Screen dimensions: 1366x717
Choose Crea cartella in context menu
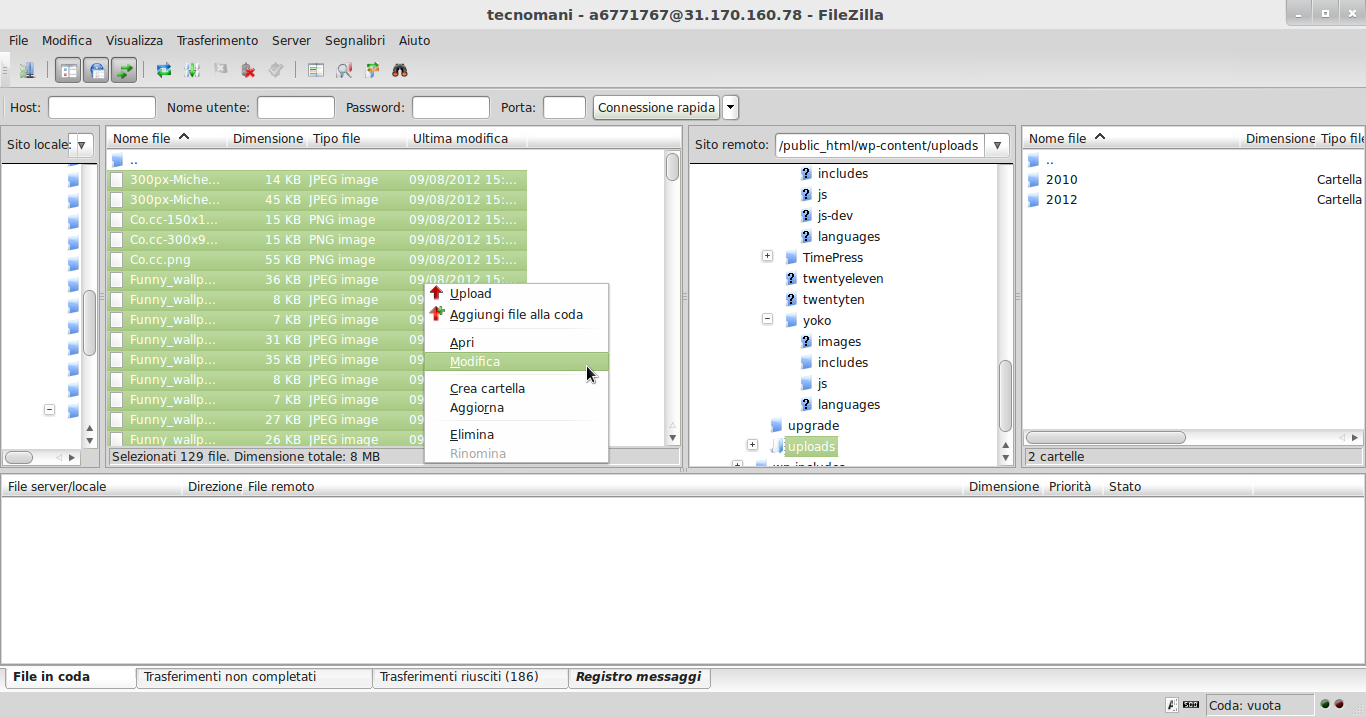(516, 388)
